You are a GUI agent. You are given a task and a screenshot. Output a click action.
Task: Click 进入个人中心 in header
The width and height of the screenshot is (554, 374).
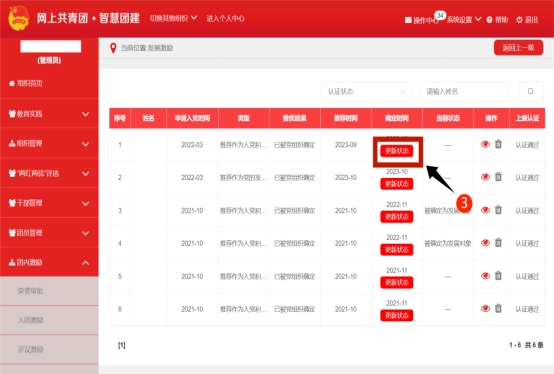(225, 18)
